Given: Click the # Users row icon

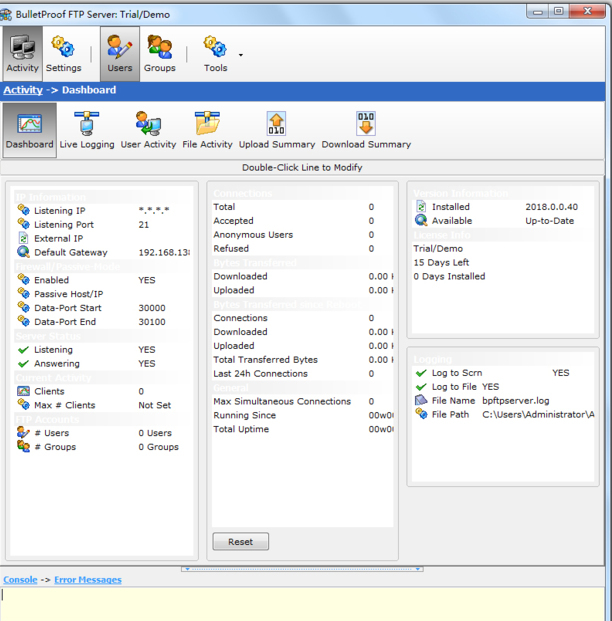Looking at the screenshot, I should (23, 432).
